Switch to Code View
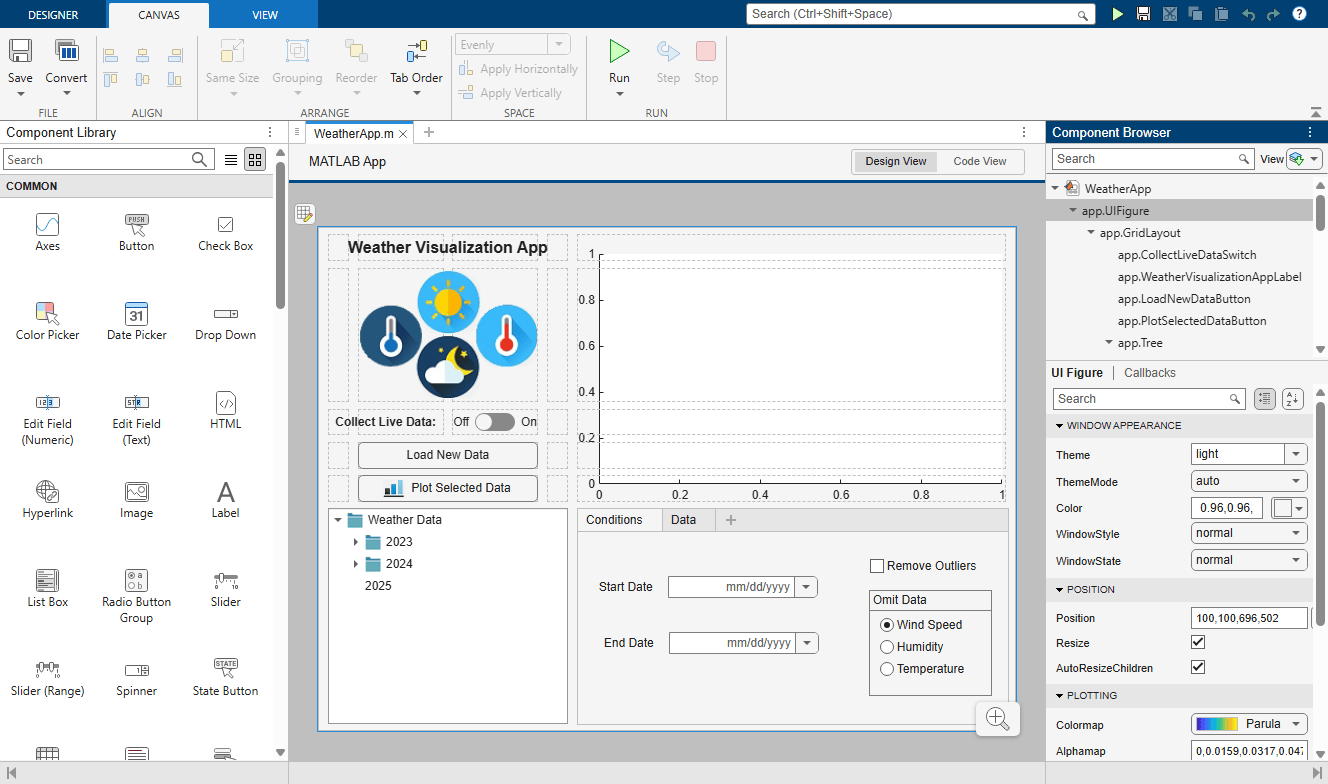 [x=980, y=161]
